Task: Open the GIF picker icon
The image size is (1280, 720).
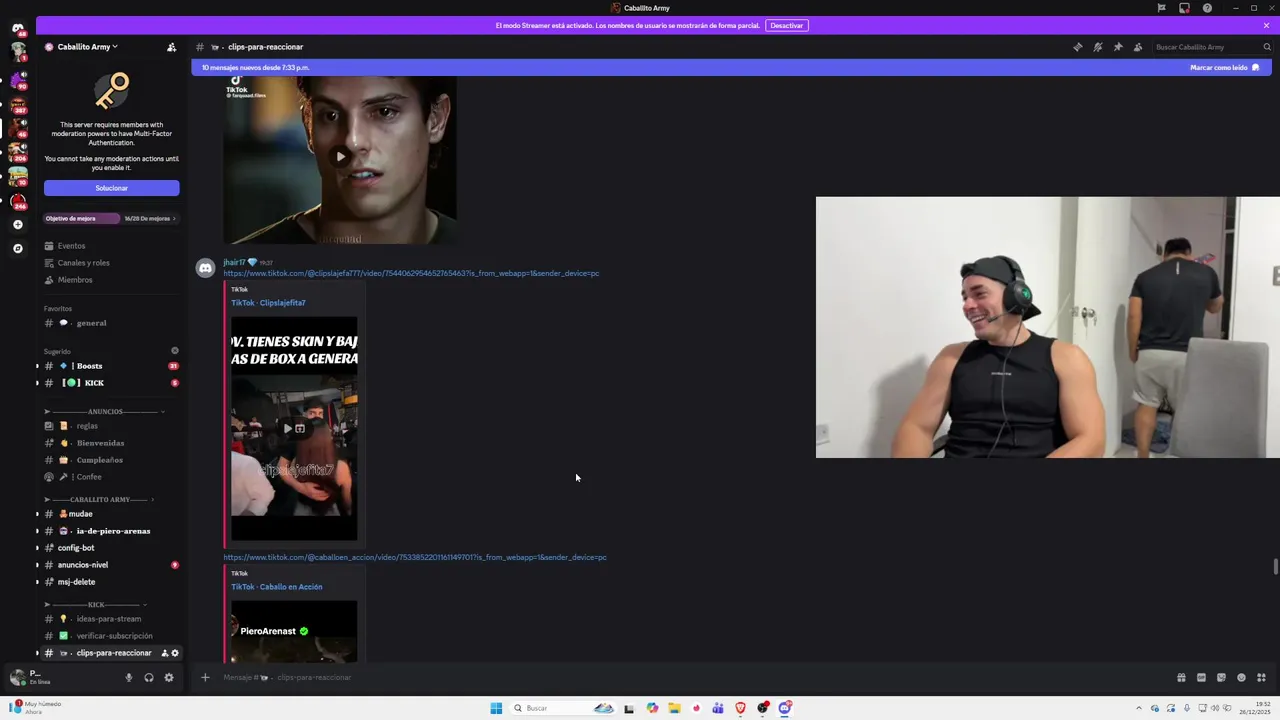Action: click(1201, 677)
